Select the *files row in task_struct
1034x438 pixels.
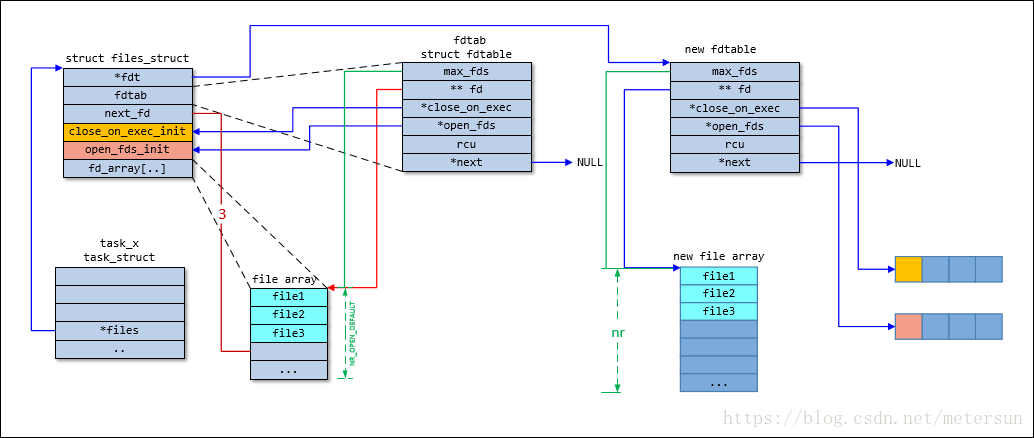pyautogui.click(x=120, y=330)
